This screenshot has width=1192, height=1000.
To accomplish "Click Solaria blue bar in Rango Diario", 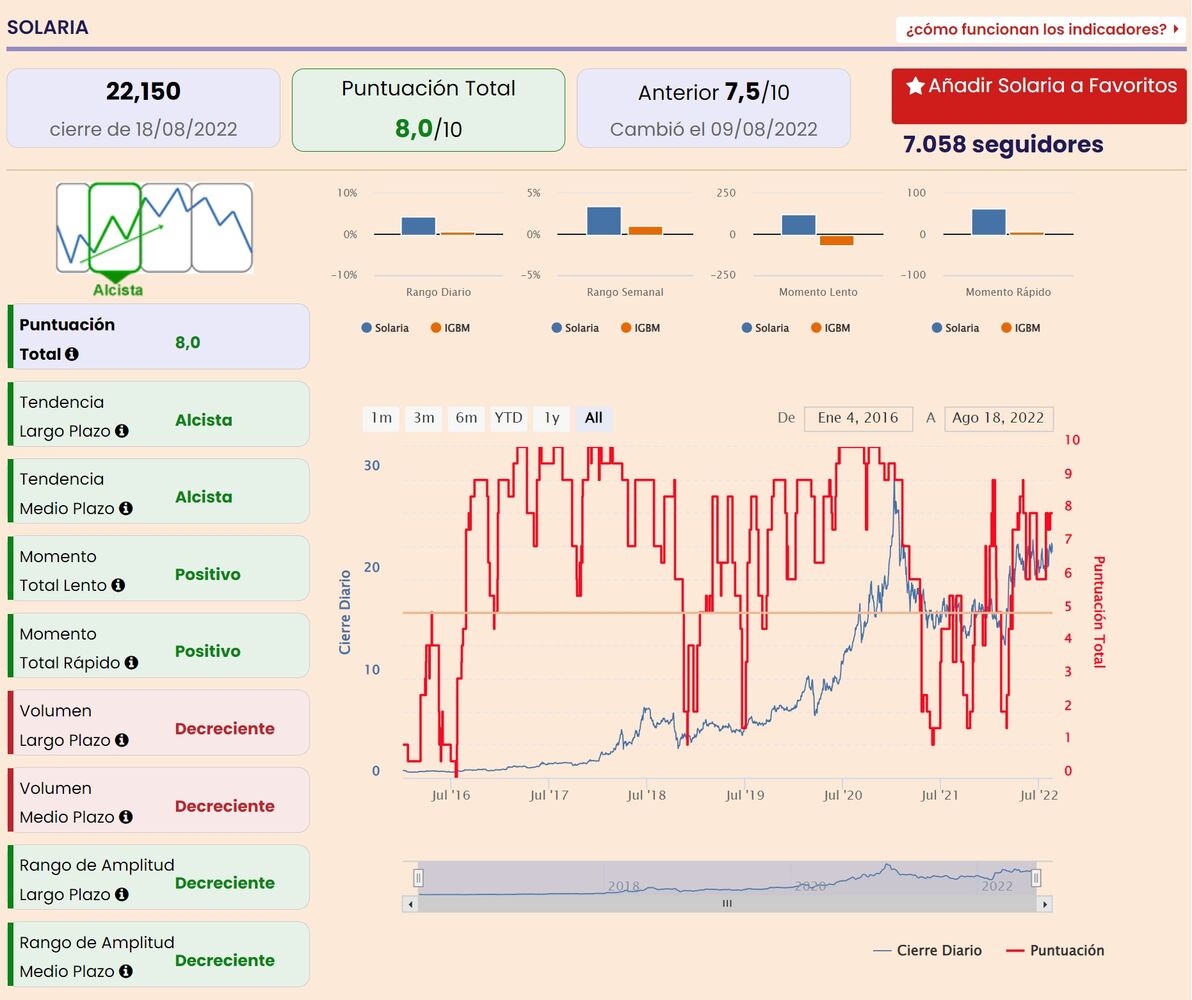I will pyautogui.click(x=418, y=226).
